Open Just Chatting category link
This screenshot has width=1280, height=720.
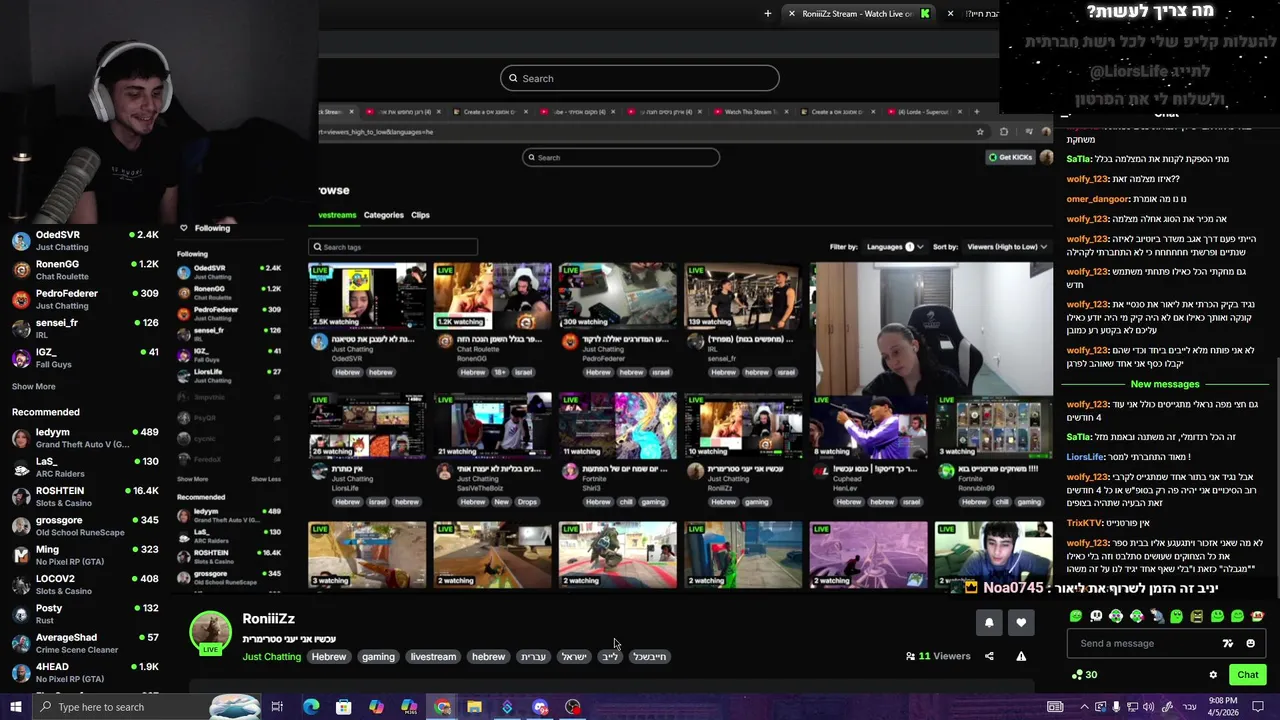[271, 657]
